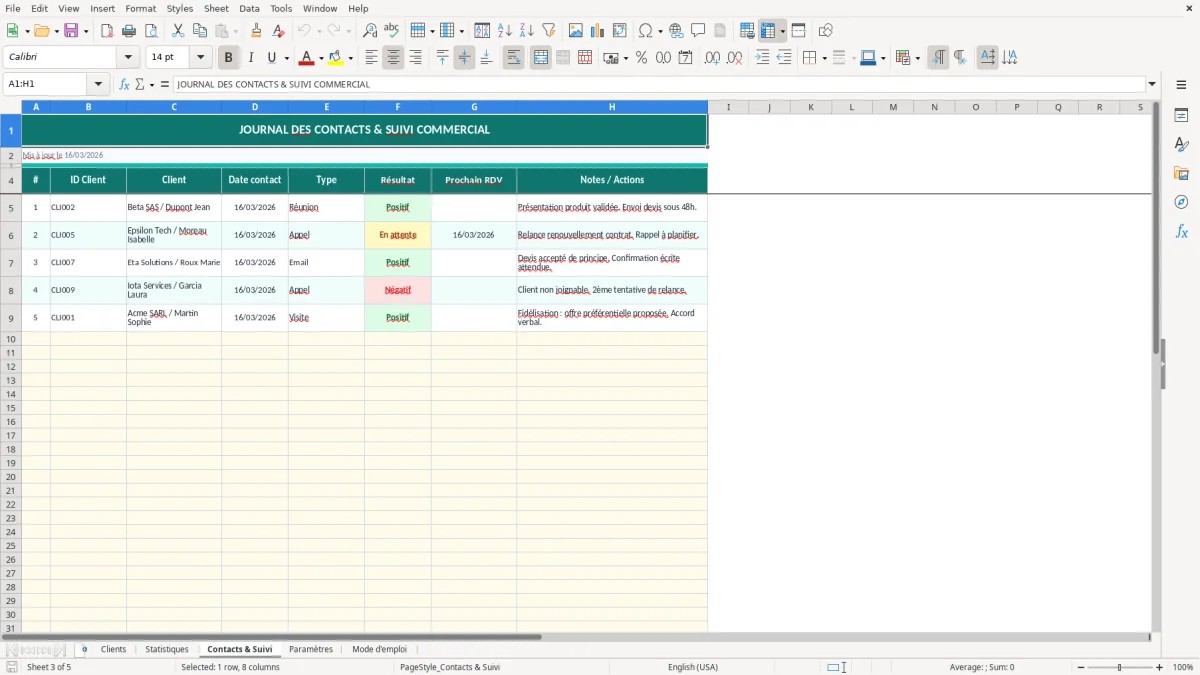Viewport: 1200px width, 675px height.
Task: Open the sidebar Gallery panel
Action: [1181, 174]
